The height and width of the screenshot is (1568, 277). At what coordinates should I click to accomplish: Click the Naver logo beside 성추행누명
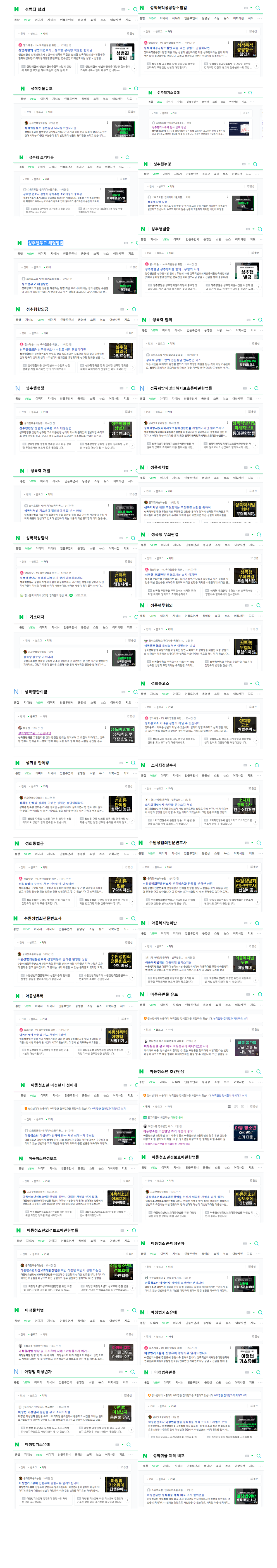(x=146, y=164)
